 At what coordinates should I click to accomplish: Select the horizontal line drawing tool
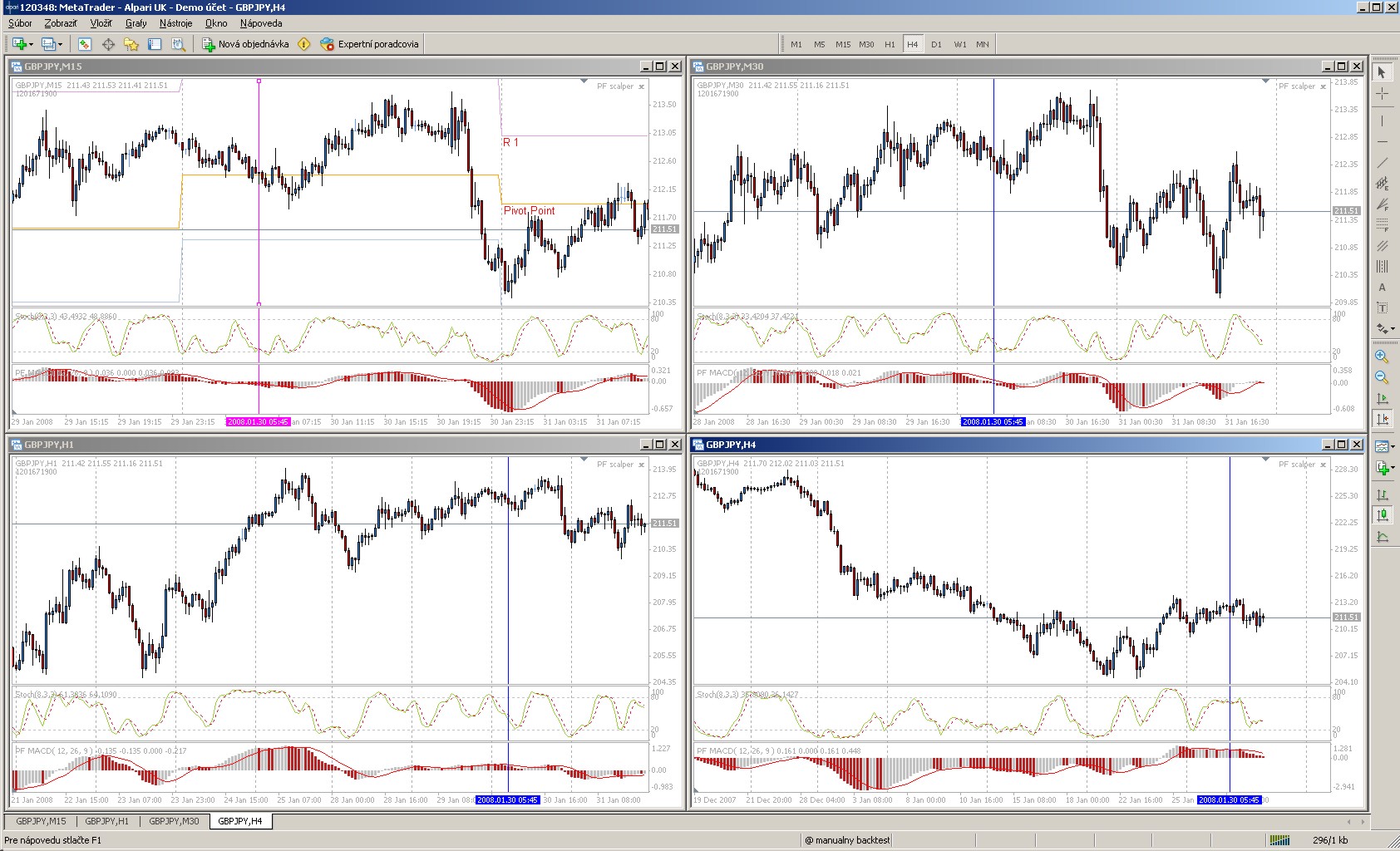coord(1382,142)
